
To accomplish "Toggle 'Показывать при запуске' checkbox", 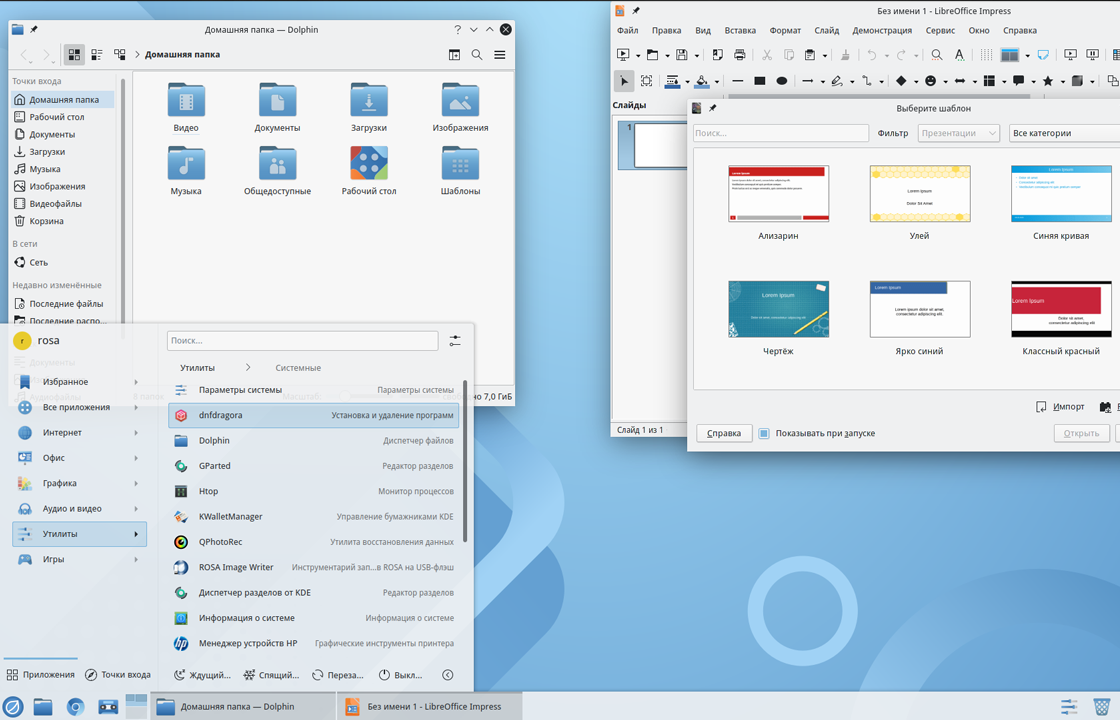I will (764, 433).
